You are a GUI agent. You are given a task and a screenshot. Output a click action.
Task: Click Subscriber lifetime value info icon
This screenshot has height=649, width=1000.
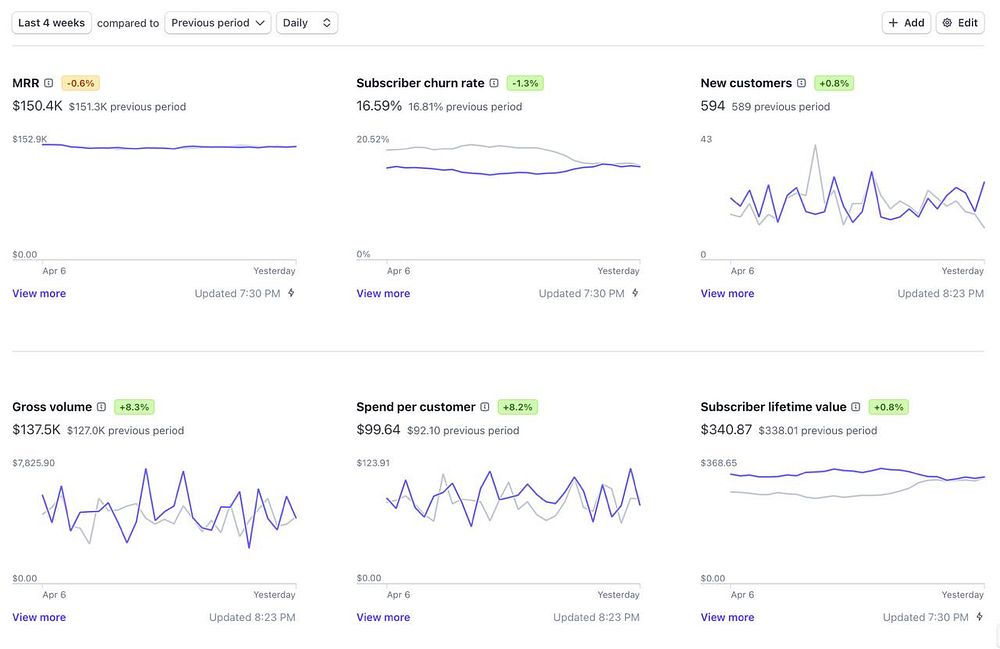(856, 407)
